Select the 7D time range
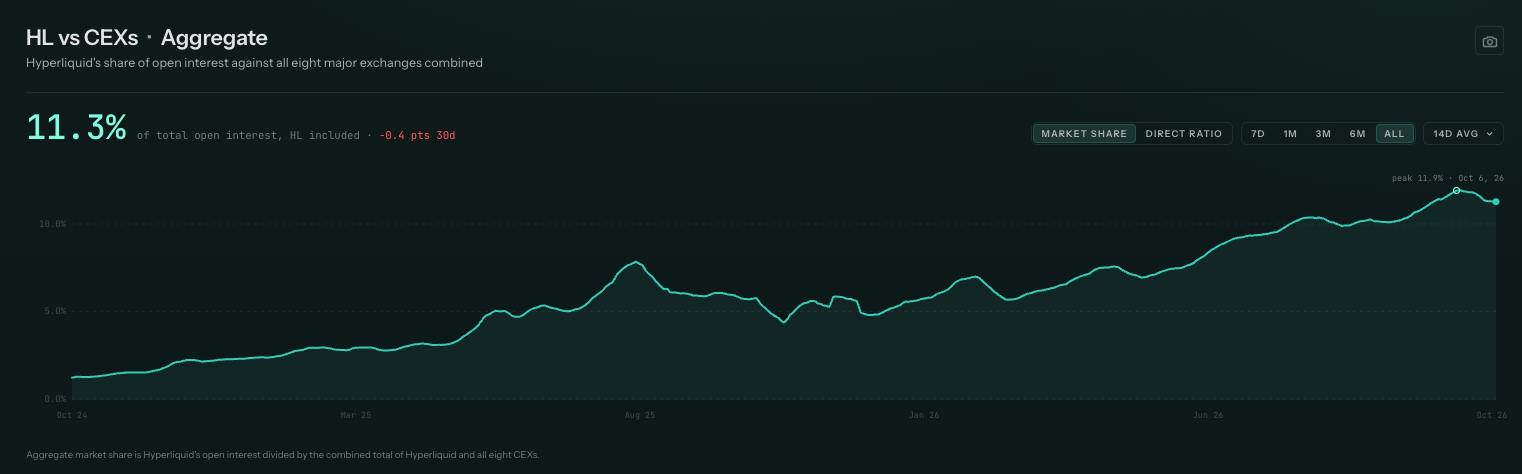1522x474 pixels. [1258, 134]
